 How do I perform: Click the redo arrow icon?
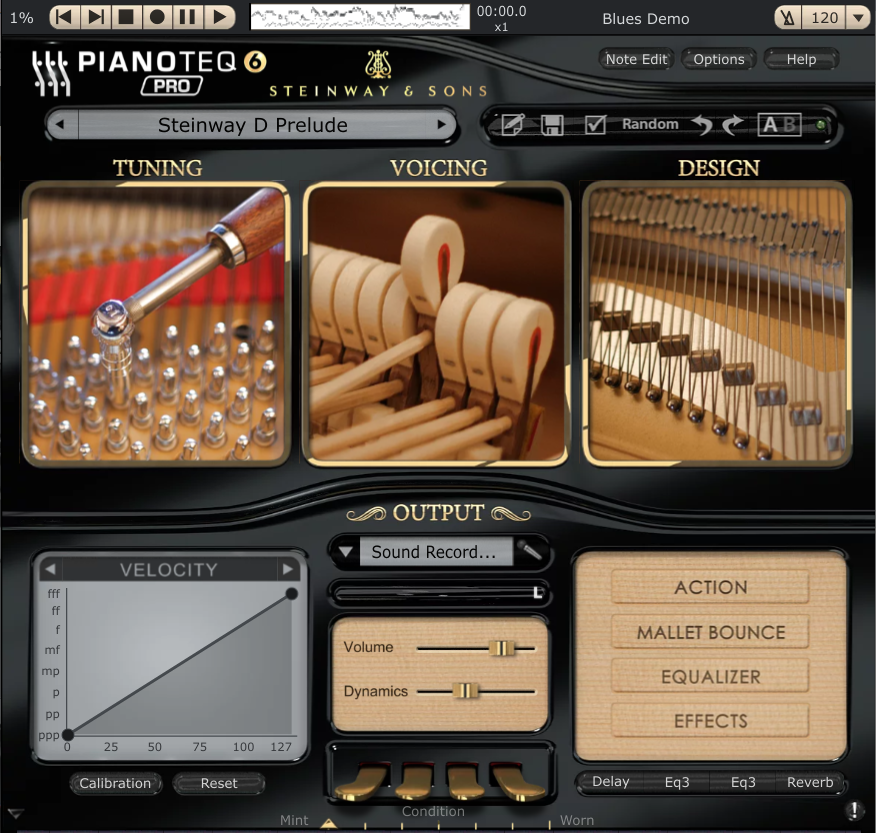tap(733, 125)
